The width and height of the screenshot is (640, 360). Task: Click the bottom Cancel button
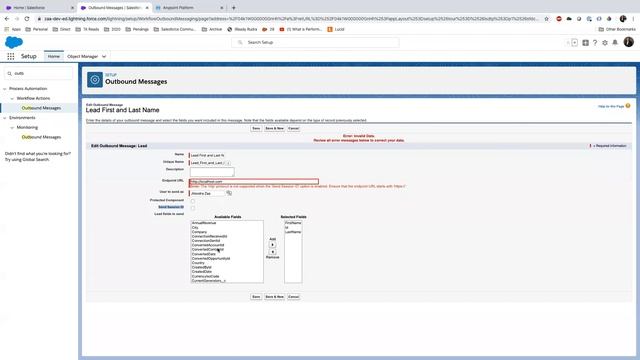click(x=293, y=297)
